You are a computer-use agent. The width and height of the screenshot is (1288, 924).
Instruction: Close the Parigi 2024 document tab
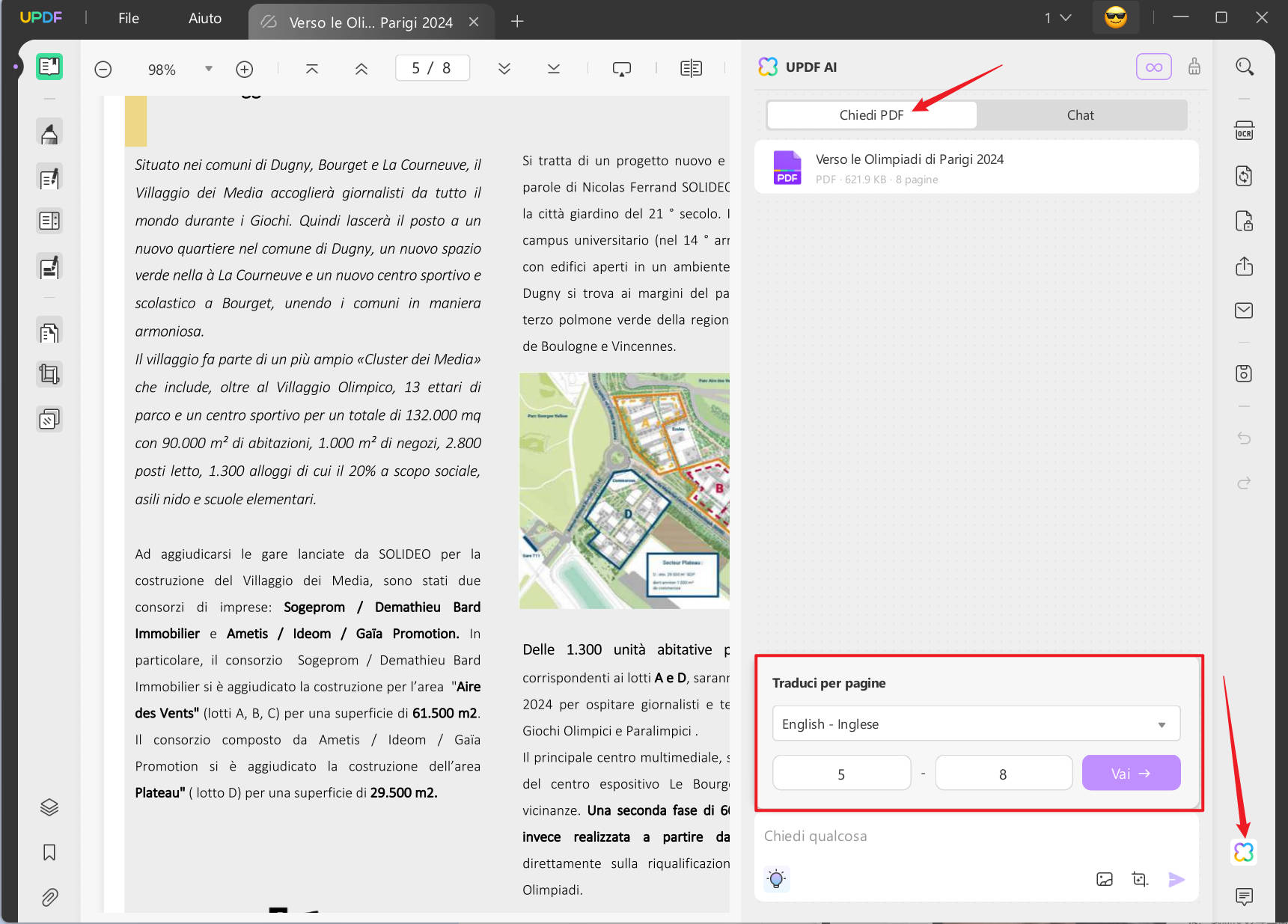(x=474, y=22)
